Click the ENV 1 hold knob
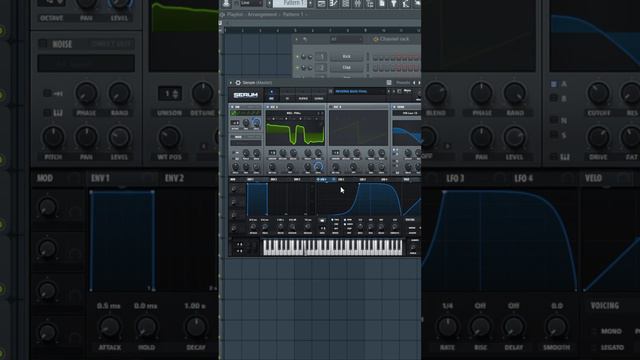 tap(265, 227)
